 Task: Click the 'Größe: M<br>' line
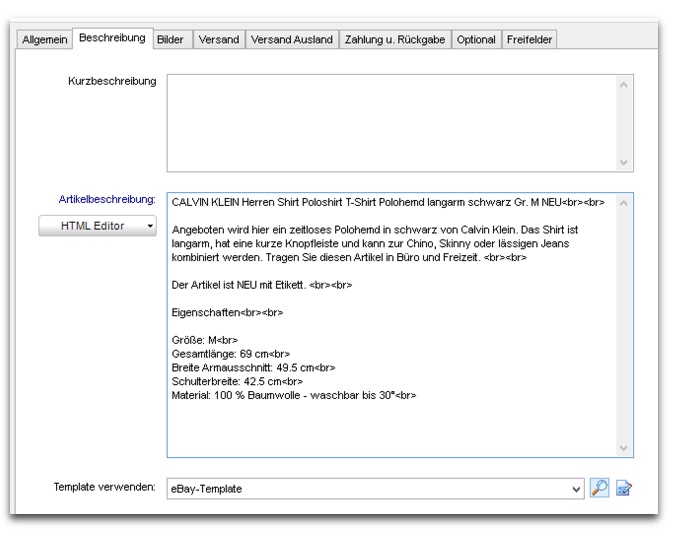pos(205,340)
